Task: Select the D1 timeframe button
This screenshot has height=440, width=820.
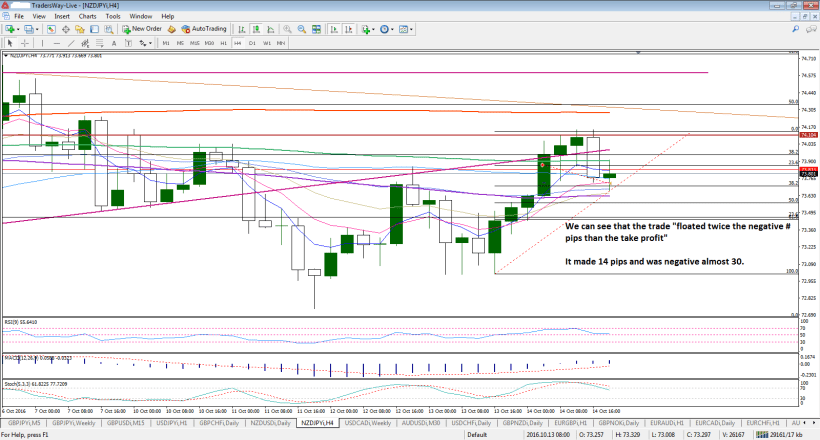Action: click(x=253, y=44)
